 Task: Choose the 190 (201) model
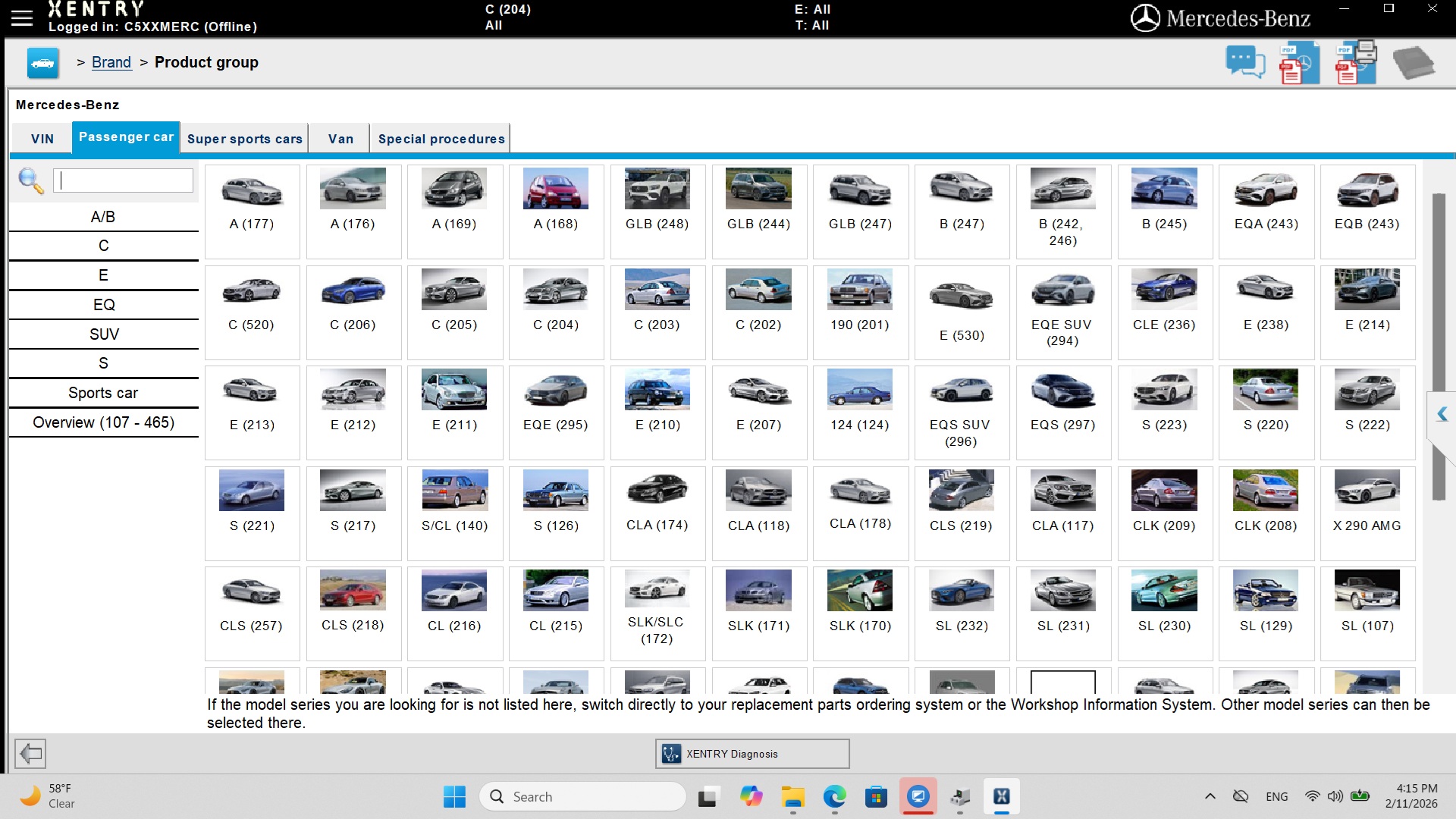[x=860, y=312]
